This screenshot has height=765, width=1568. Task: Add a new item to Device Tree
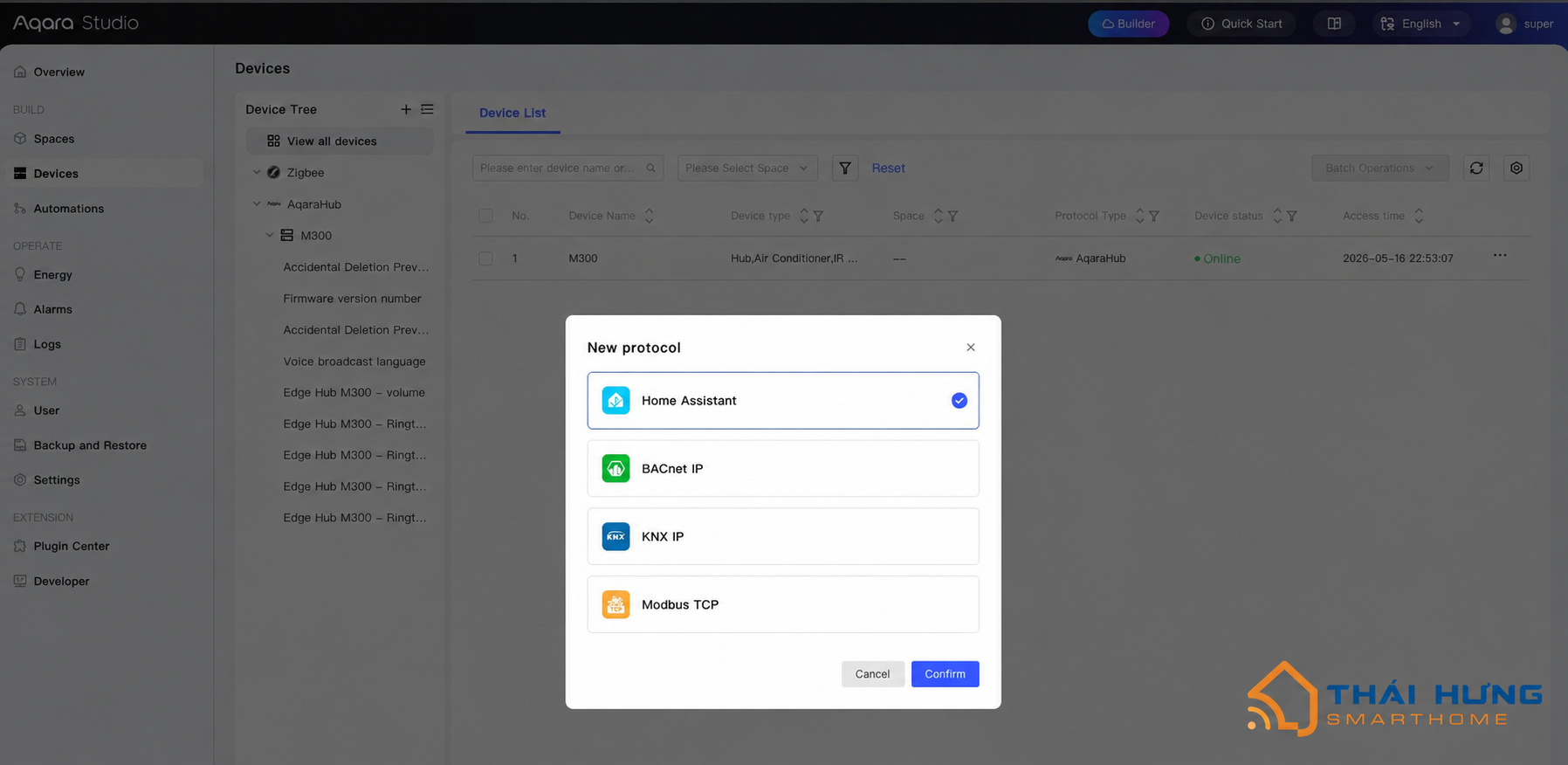click(406, 109)
